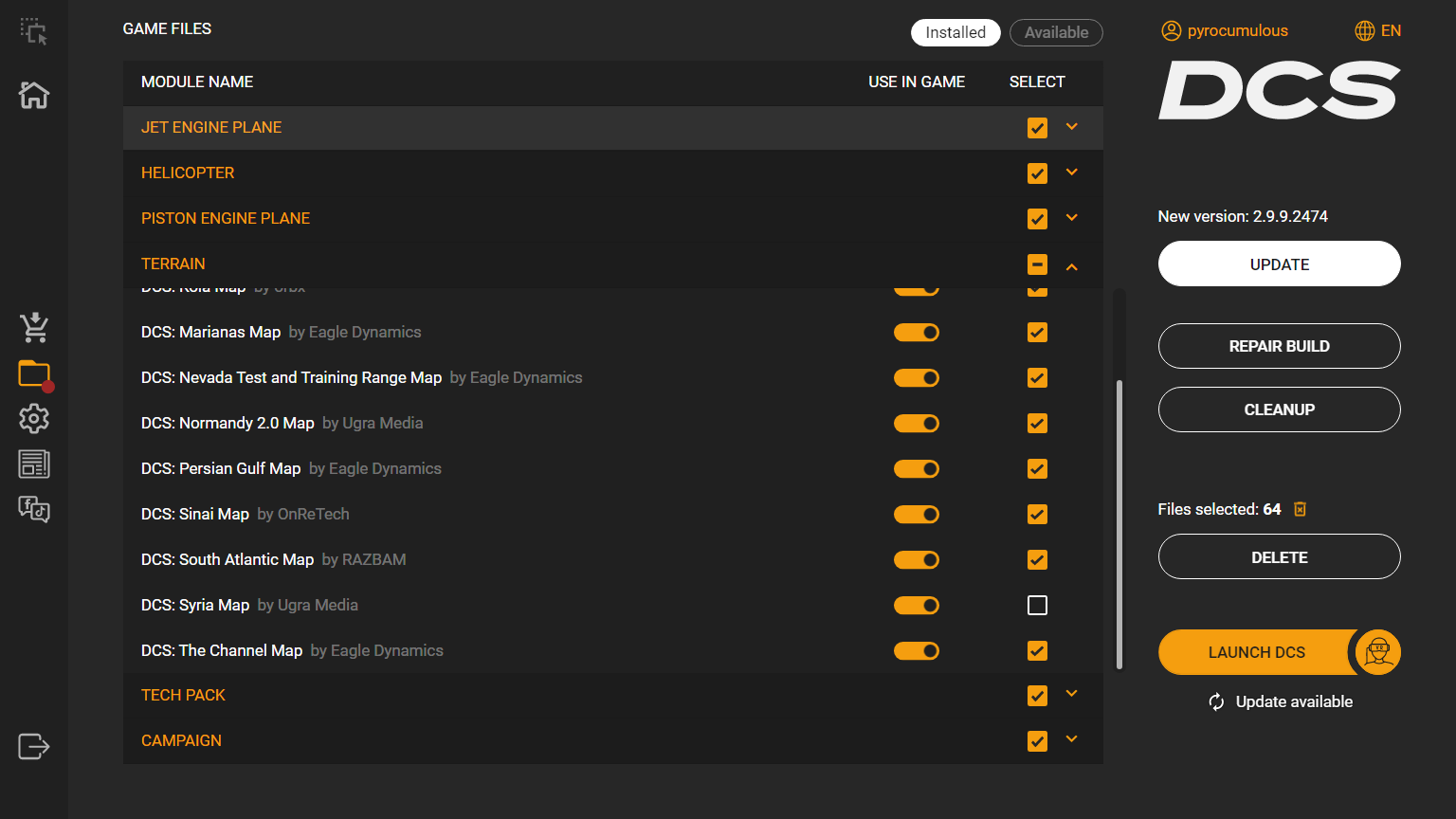Open the shop cart download icon
This screenshot has width=1456, height=819.
click(x=34, y=327)
